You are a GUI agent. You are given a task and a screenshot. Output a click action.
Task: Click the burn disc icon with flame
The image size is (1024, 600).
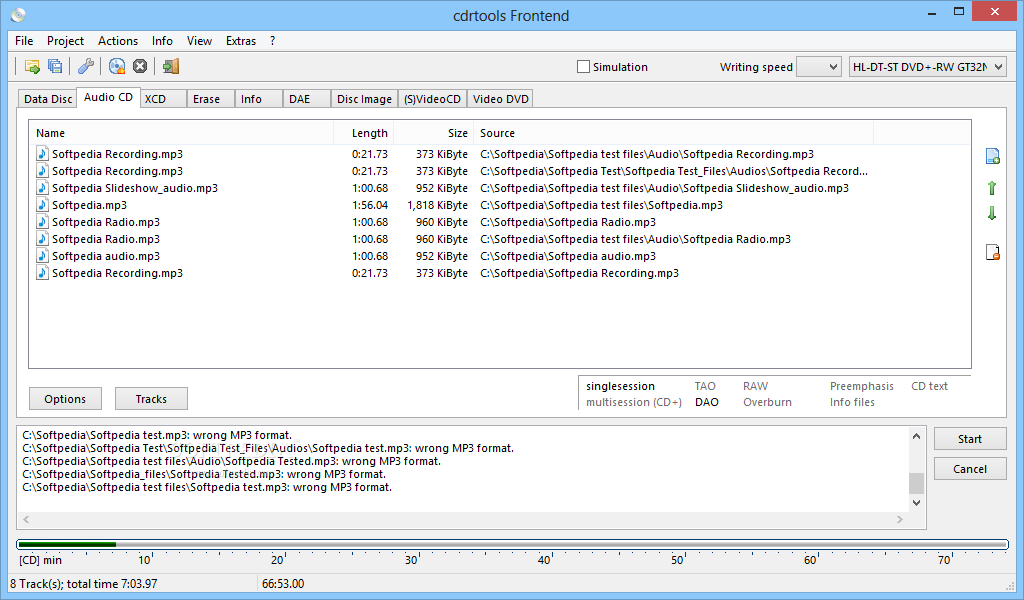[x=117, y=66]
